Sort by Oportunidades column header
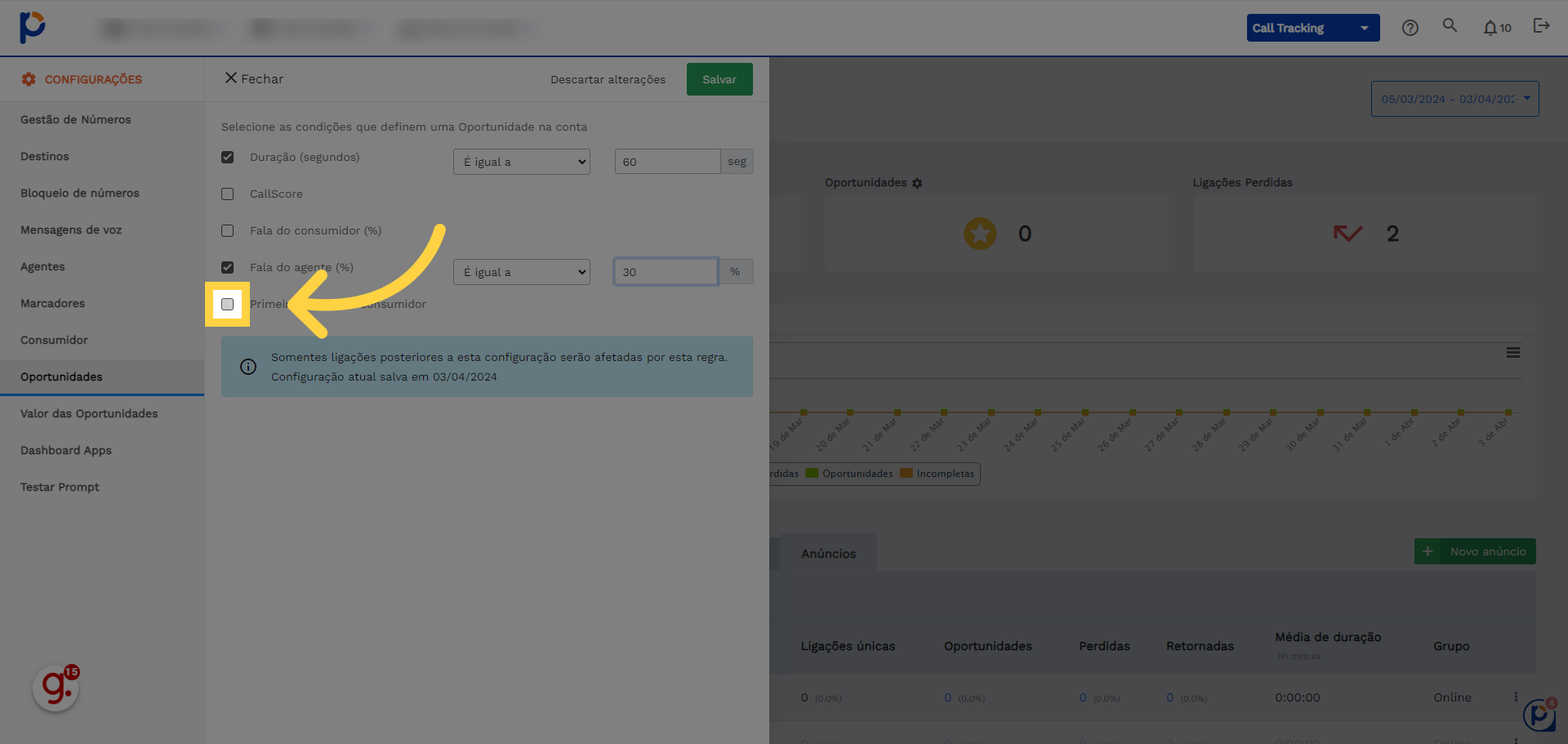This screenshot has width=1568, height=744. (988, 646)
